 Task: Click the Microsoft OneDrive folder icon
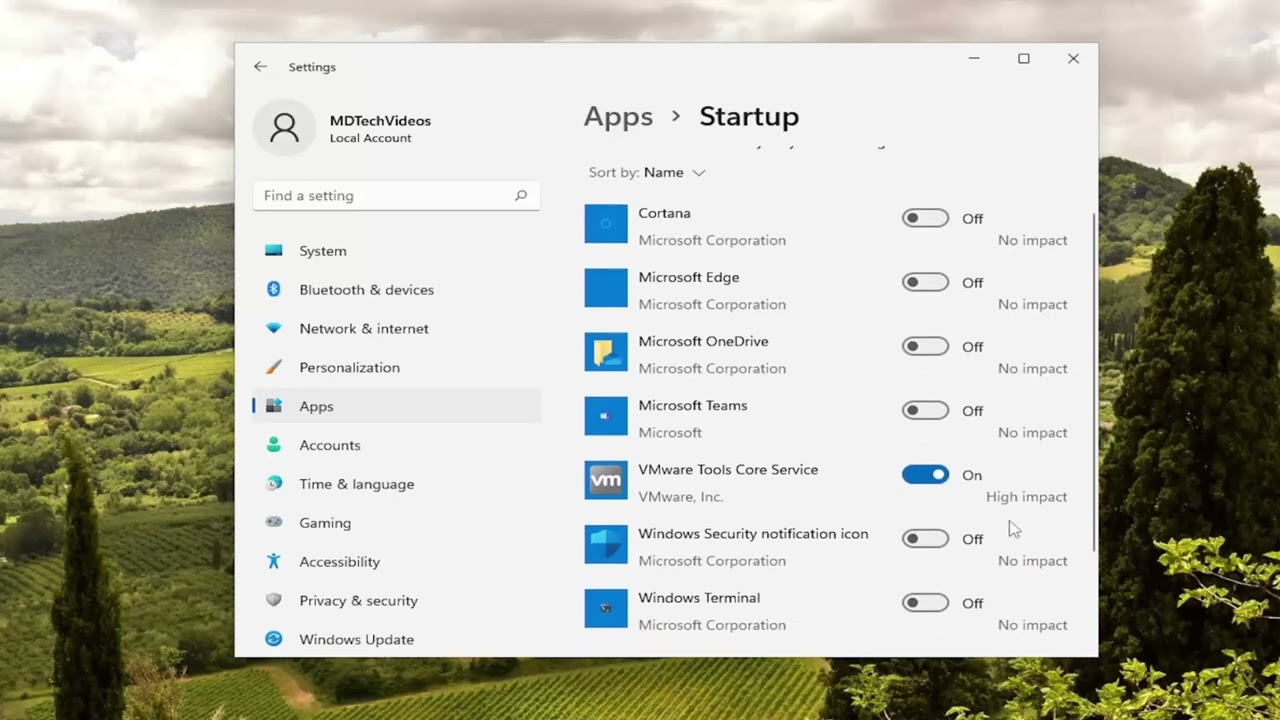coord(606,353)
